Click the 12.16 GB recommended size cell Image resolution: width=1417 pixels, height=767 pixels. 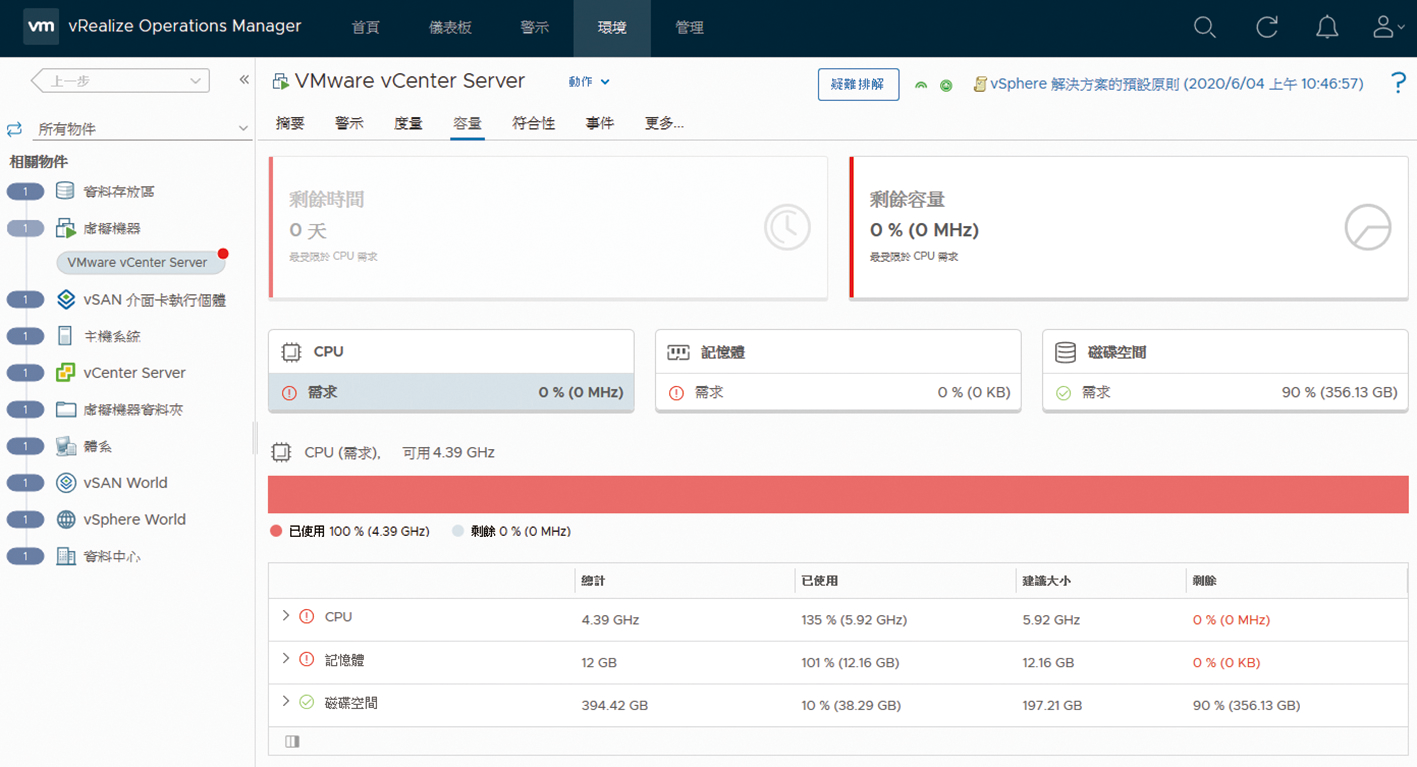1048,663
